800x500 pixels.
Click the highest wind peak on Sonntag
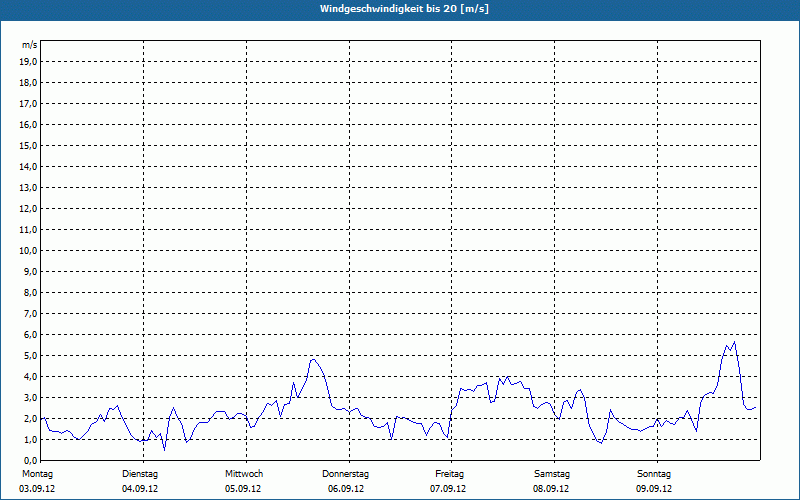point(734,342)
